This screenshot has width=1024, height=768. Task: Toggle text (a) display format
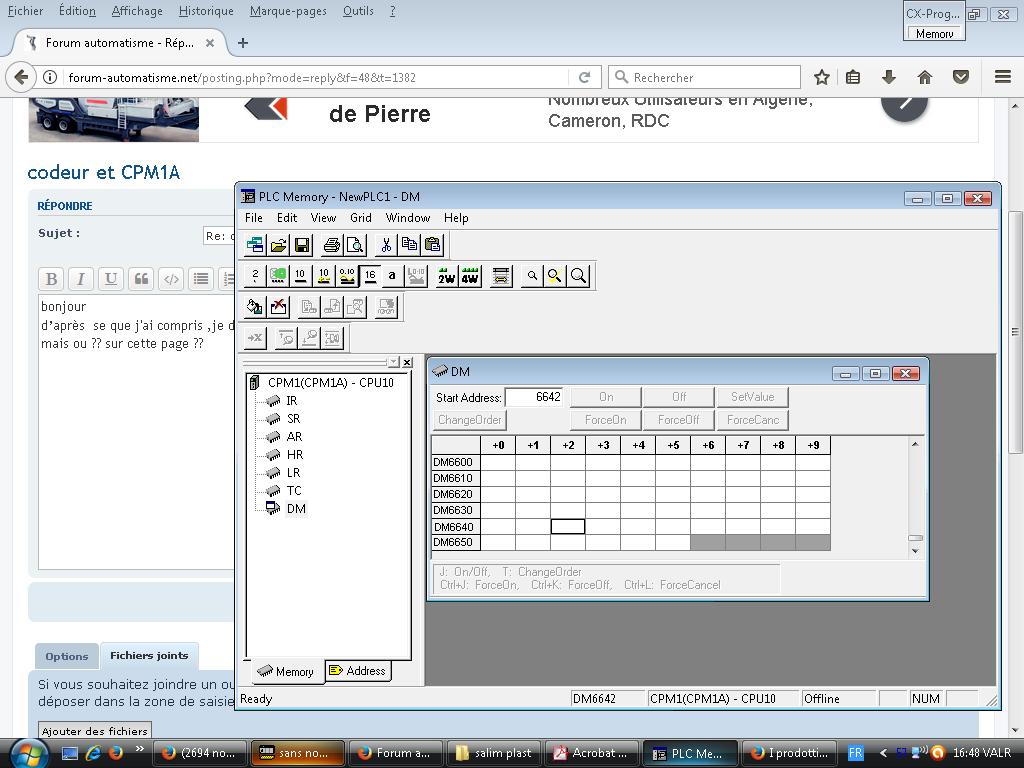click(x=392, y=276)
